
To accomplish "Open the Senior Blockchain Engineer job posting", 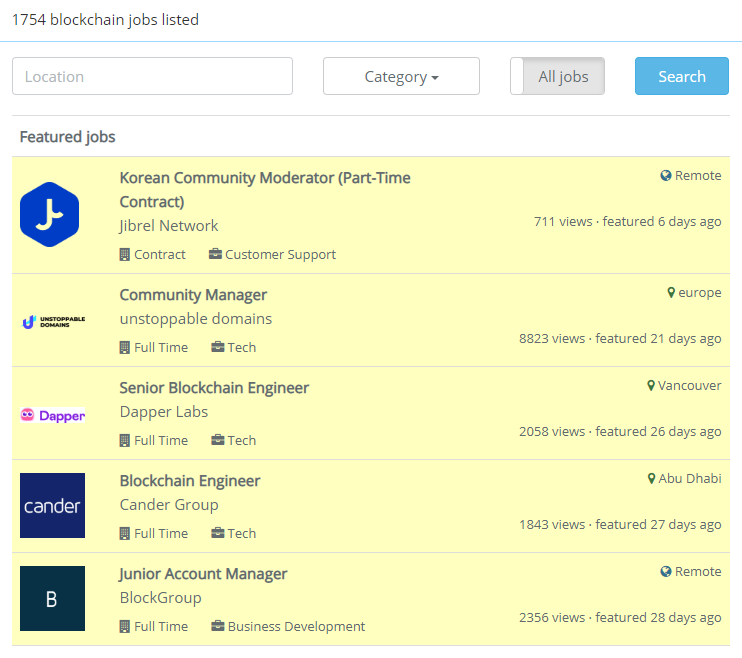I will (214, 388).
